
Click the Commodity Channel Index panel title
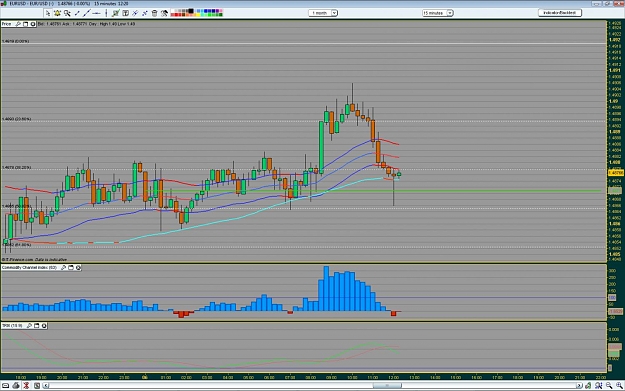tap(29, 267)
